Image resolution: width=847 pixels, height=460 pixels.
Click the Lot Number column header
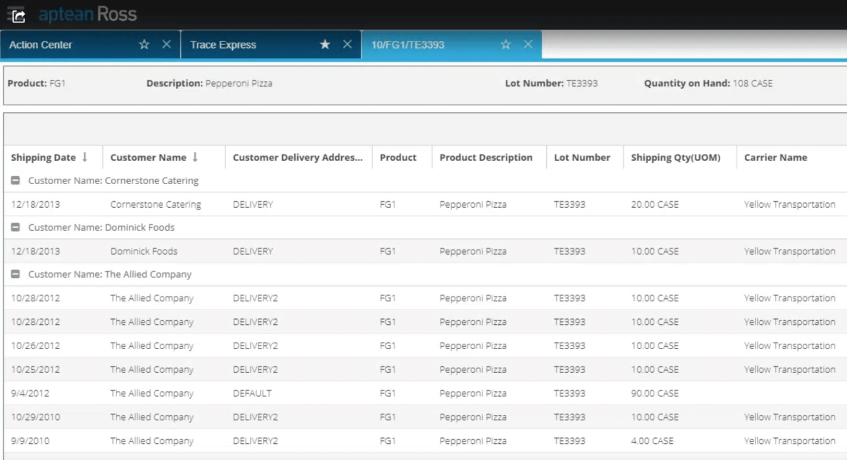(x=582, y=157)
